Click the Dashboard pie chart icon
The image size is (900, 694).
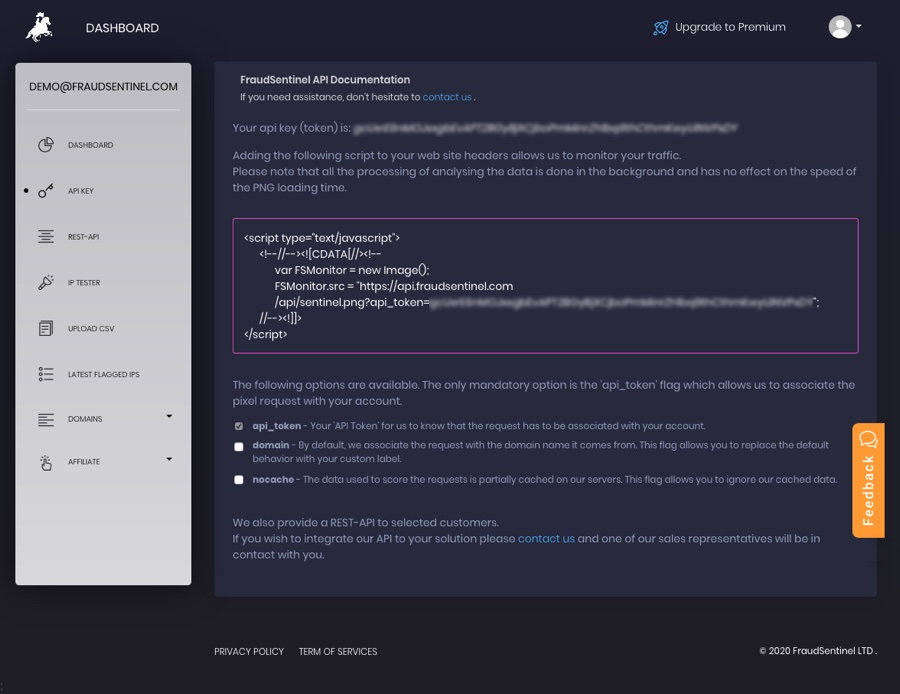click(46, 145)
